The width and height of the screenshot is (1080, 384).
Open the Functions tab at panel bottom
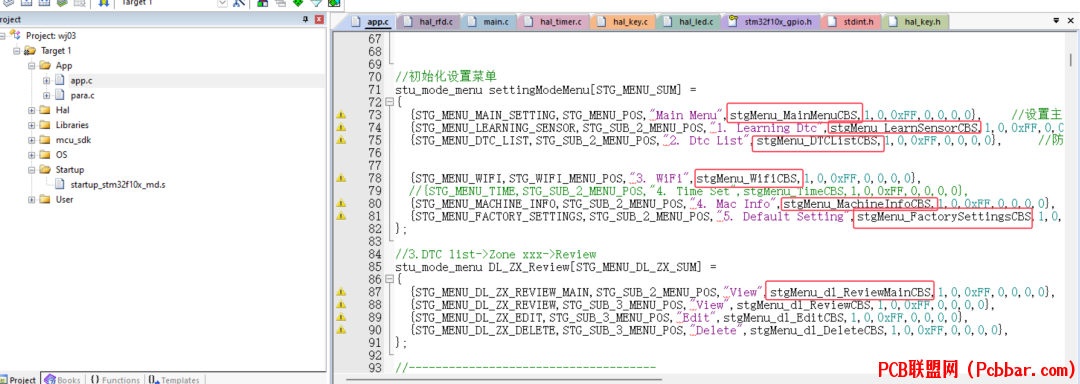[x=114, y=379]
